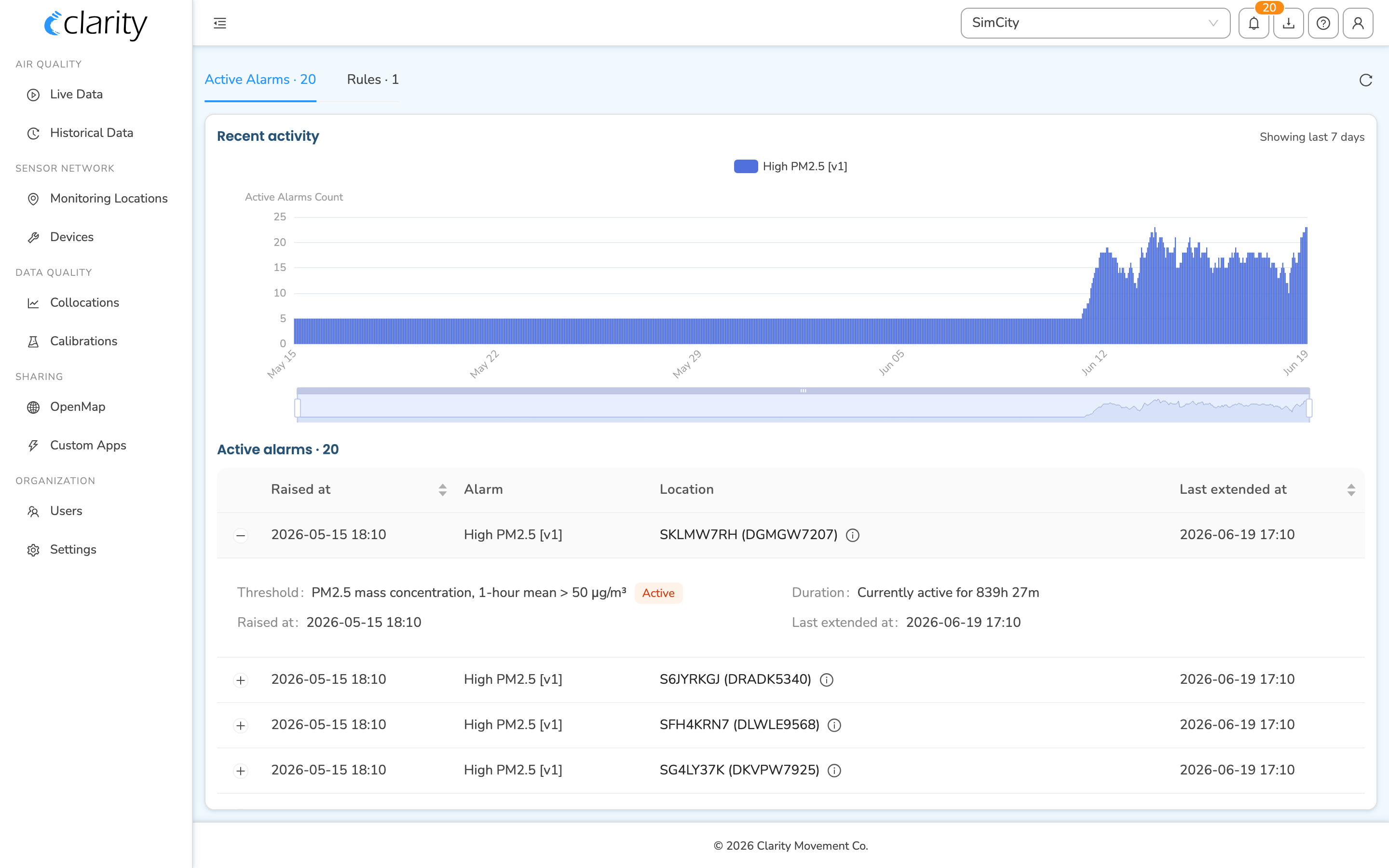
Task: Sort by Last extended at arrows
Action: (x=1350, y=489)
